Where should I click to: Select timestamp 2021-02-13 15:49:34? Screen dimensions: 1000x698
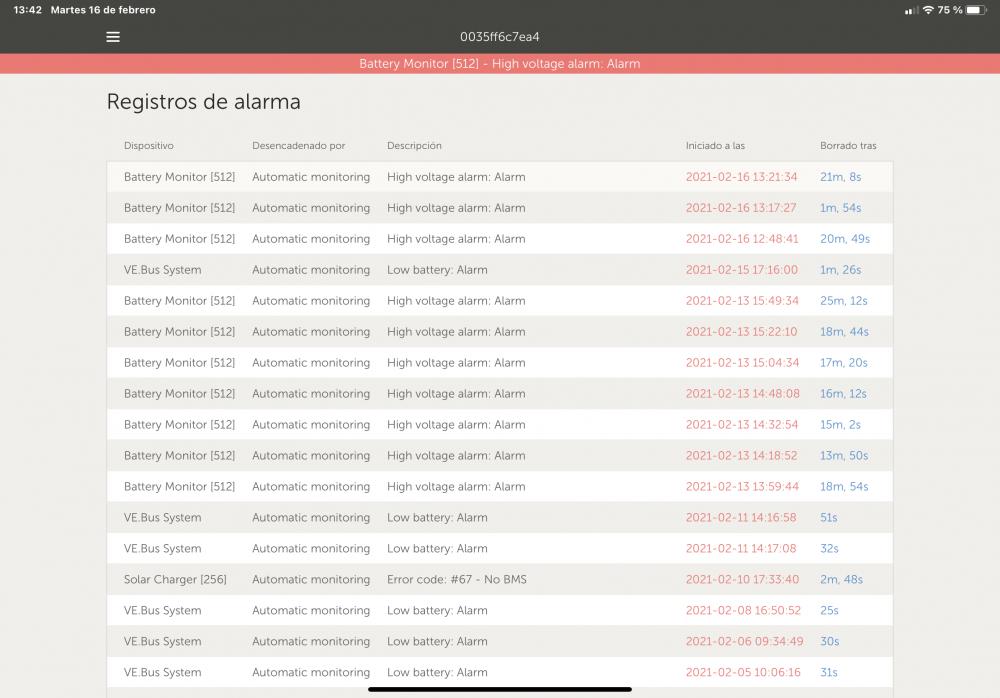[x=742, y=301]
